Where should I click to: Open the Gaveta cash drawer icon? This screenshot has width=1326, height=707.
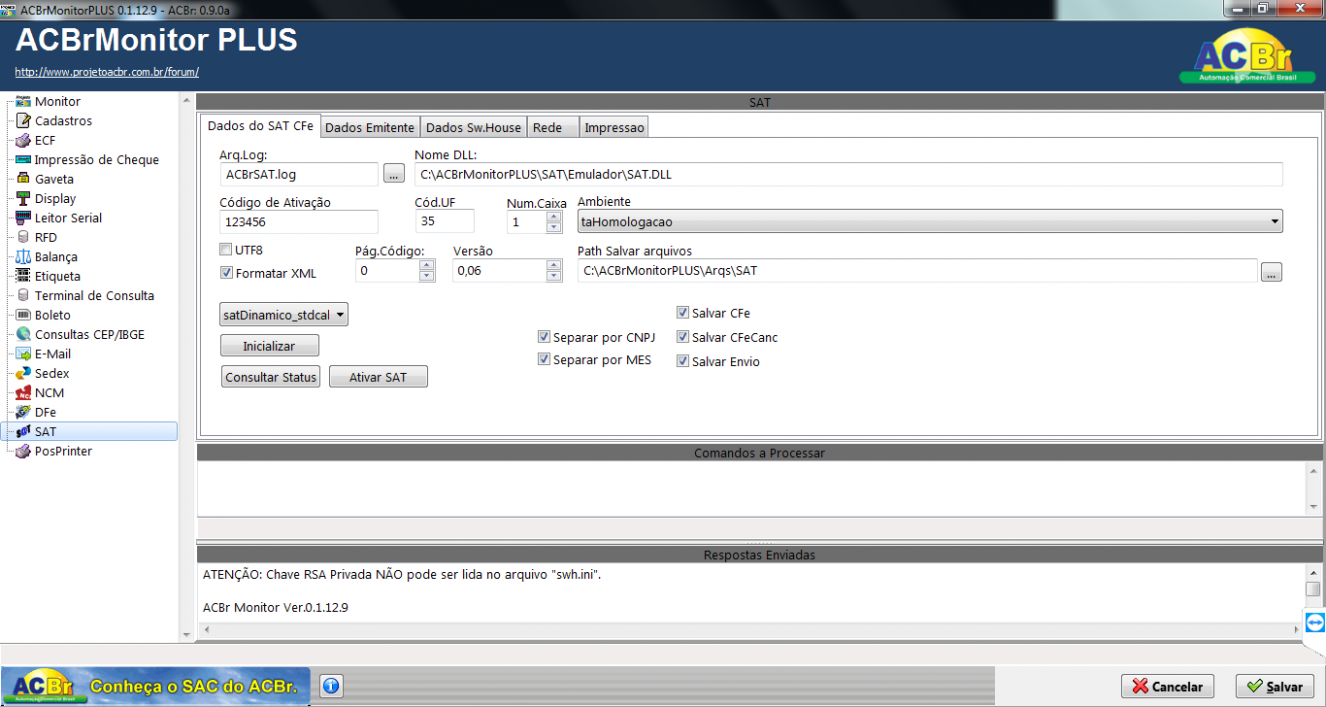tap(23, 179)
